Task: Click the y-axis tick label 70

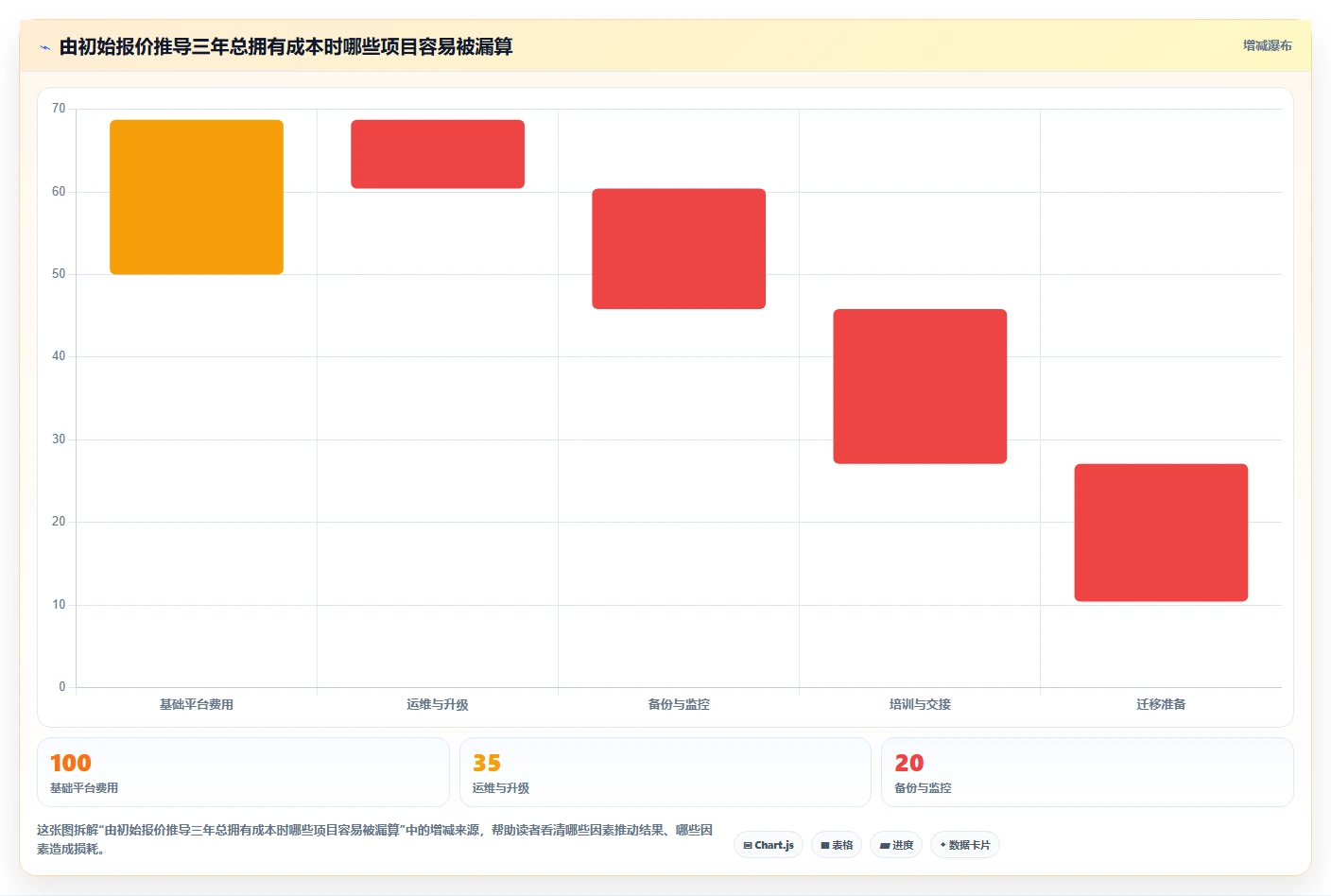Action: [x=59, y=109]
